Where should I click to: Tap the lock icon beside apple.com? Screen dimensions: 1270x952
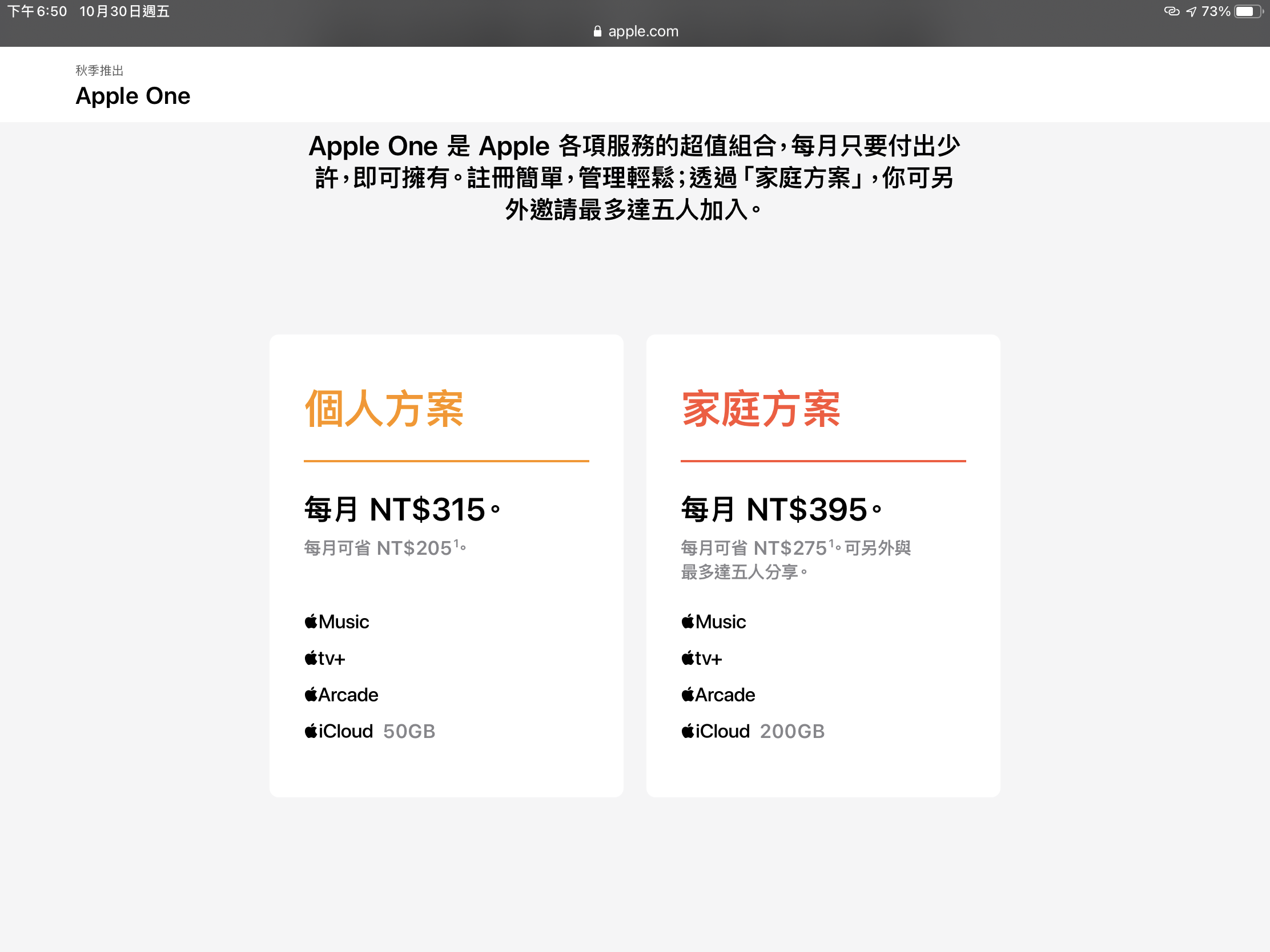(x=597, y=31)
